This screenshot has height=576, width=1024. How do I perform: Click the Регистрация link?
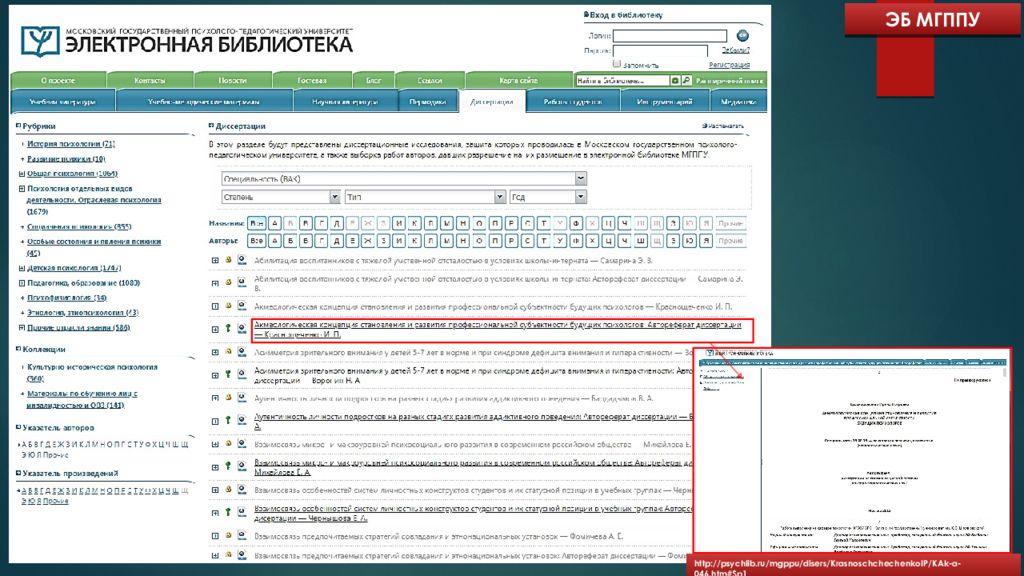[x=729, y=65]
